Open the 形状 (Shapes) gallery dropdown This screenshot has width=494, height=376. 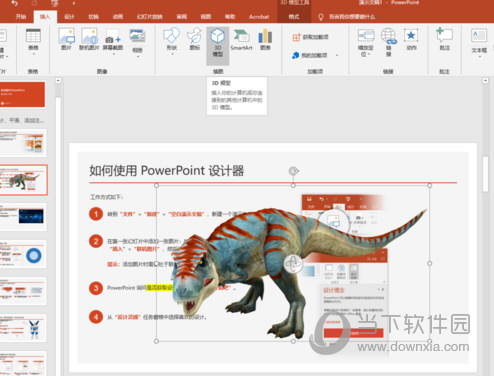point(172,41)
